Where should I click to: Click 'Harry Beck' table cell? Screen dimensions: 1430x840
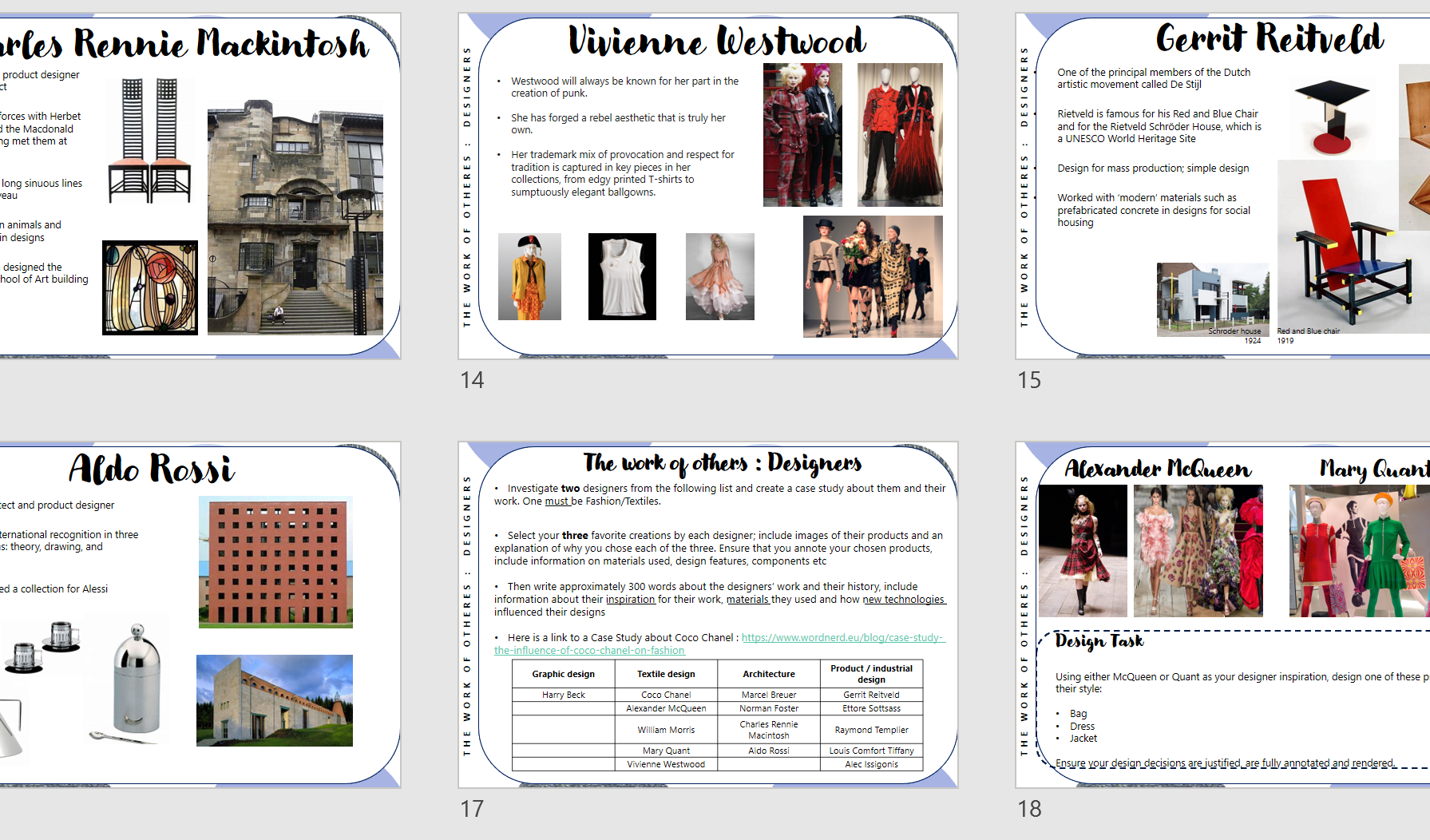pos(564,695)
